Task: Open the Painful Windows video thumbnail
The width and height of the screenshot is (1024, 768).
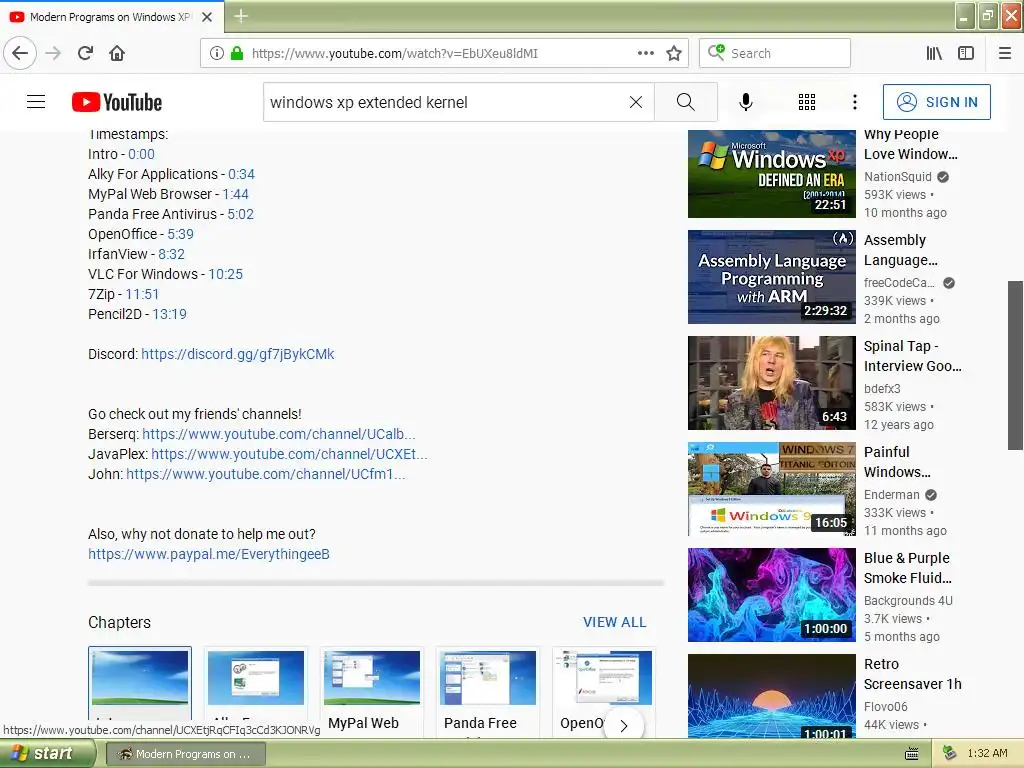Action: tap(771, 488)
